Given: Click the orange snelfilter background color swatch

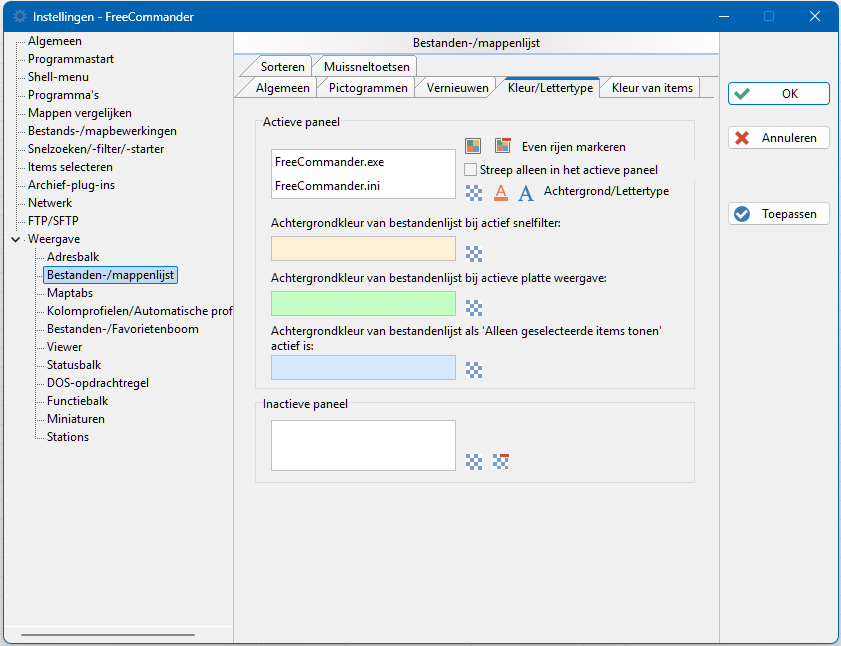Looking at the screenshot, I should tap(363, 249).
